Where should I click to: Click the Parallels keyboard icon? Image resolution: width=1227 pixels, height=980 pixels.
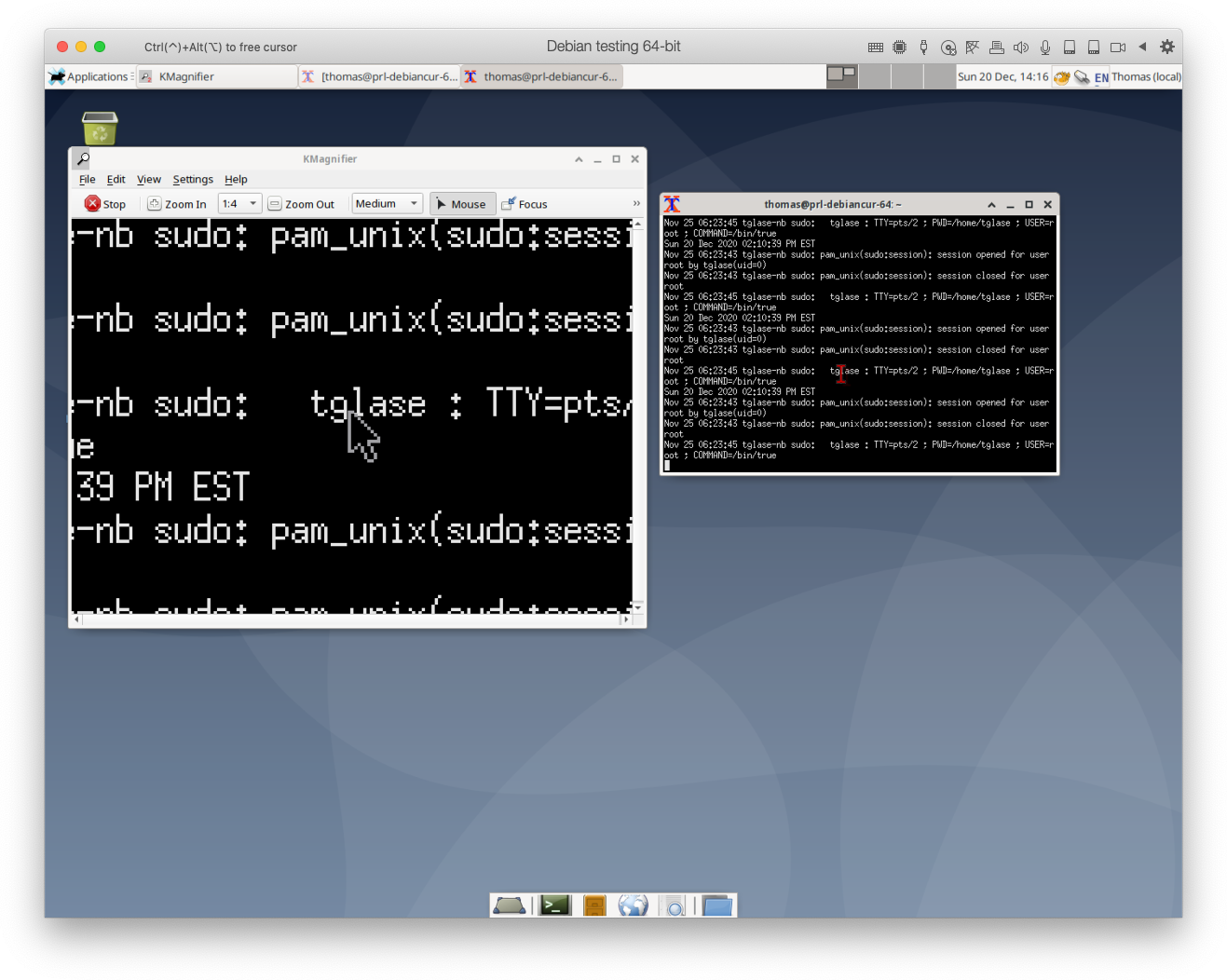click(x=875, y=47)
